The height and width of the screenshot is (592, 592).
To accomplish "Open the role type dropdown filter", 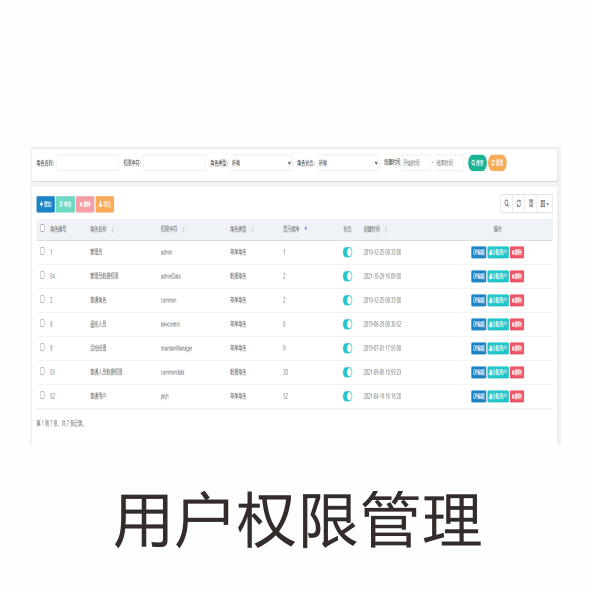I will (x=261, y=163).
